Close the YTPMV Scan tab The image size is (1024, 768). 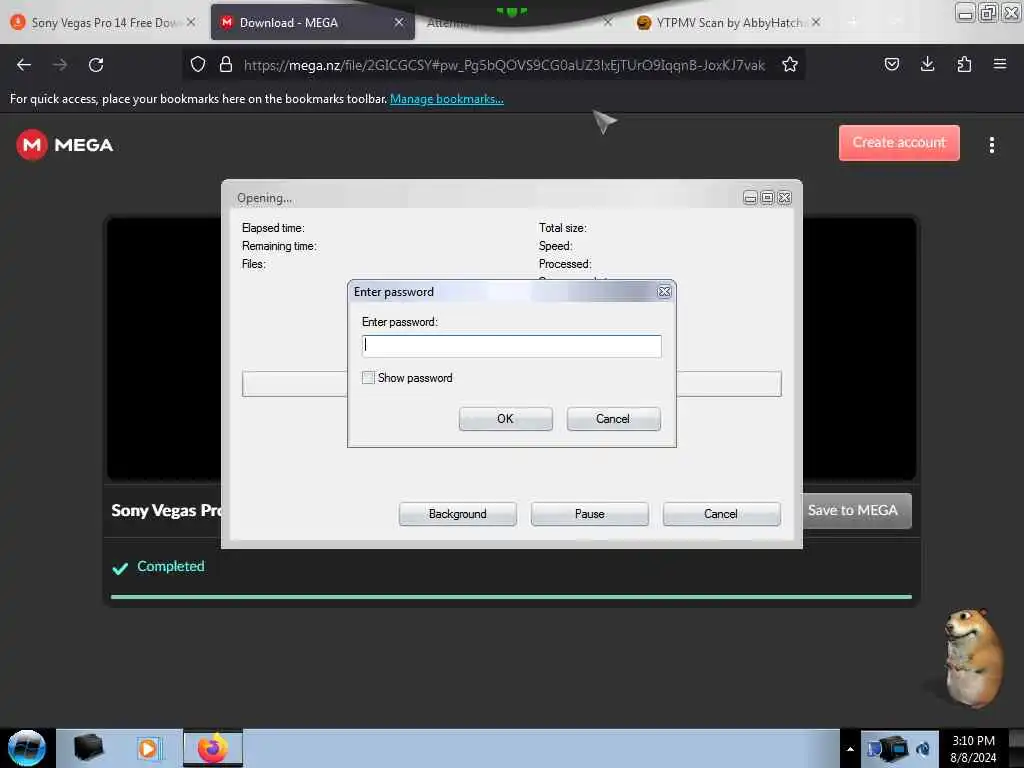click(x=816, y=22)
